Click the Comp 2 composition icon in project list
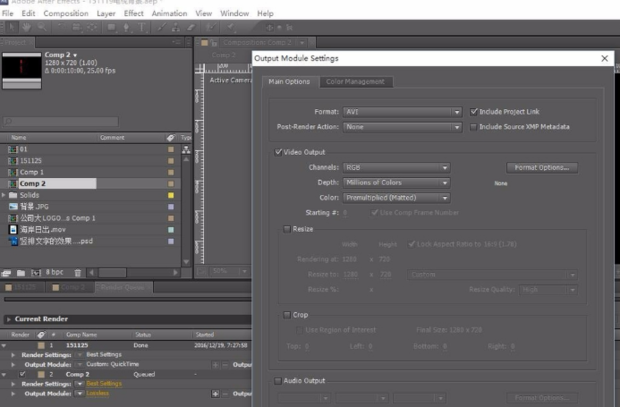 [12, 184]
